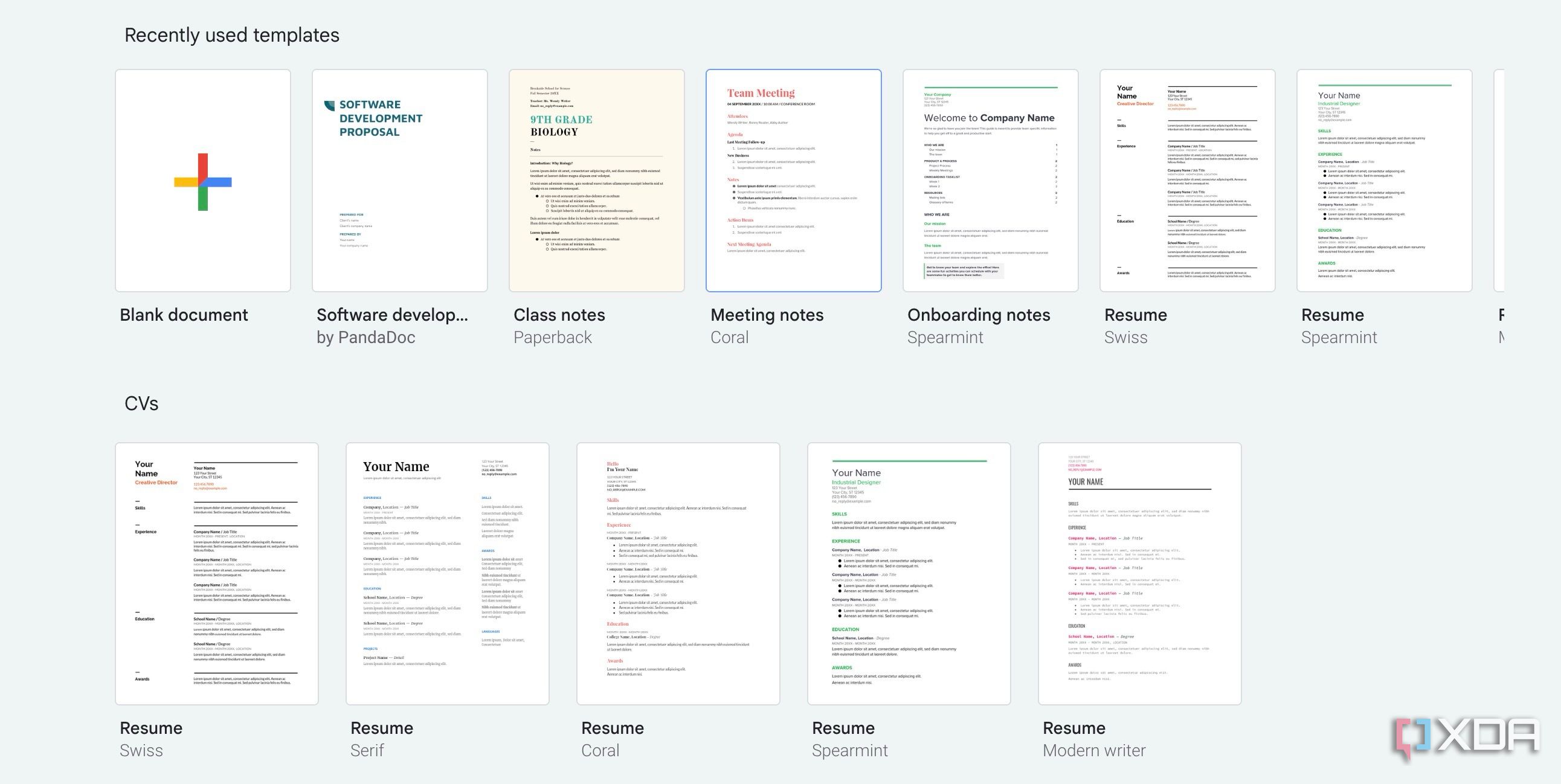Click the Onboarding notes title text
The image size is (1561, 784).
pyautogui.click(x=978, y=315)
